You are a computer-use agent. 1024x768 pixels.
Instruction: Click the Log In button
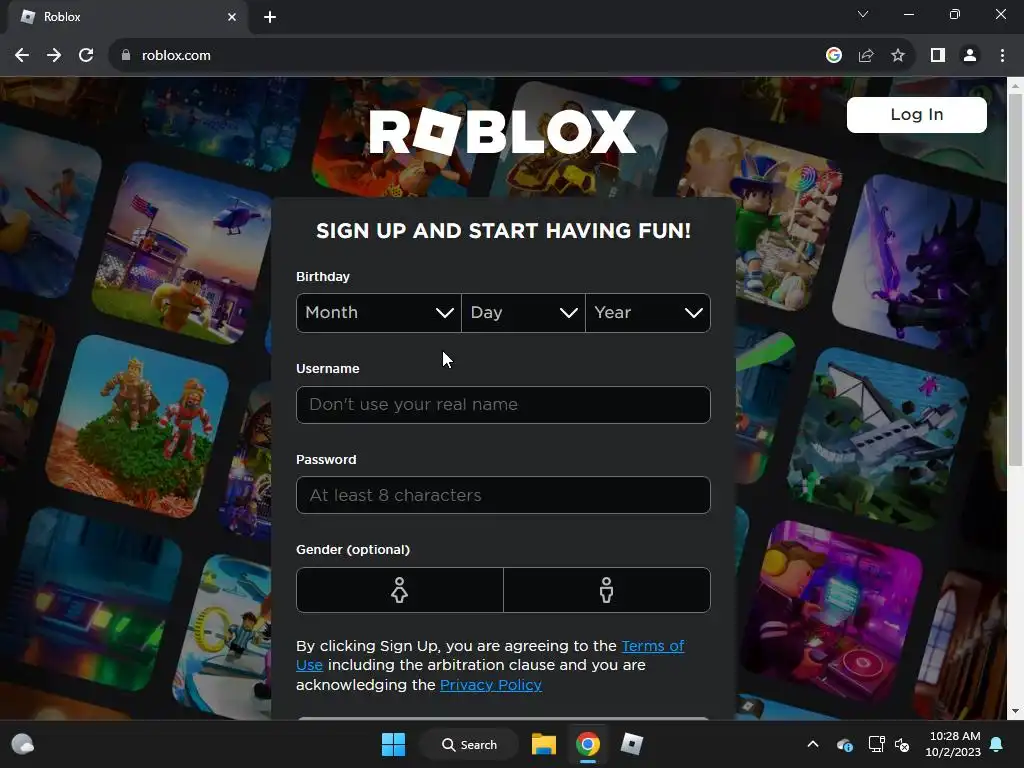pyautogui.click(x=916, y=115)
